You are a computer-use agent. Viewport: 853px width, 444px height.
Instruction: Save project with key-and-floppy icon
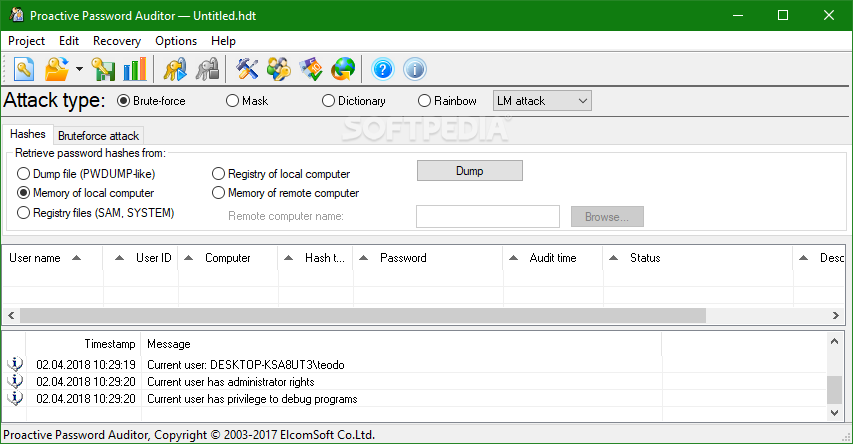coord(103,70)
